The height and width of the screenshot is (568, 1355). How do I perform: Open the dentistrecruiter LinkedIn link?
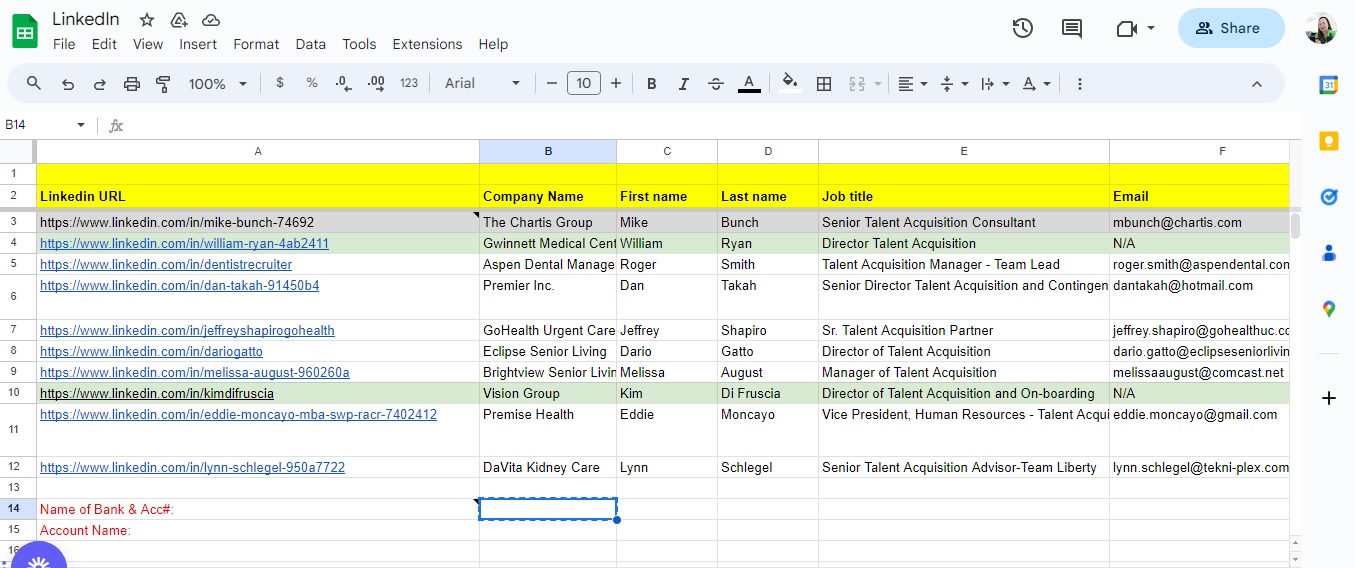(166, 265)
